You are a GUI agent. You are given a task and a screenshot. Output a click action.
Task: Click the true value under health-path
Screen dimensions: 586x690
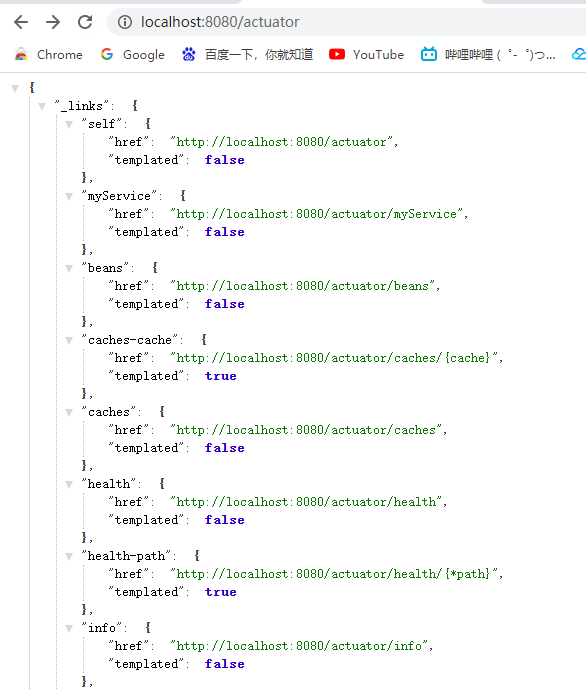[220, 592]
